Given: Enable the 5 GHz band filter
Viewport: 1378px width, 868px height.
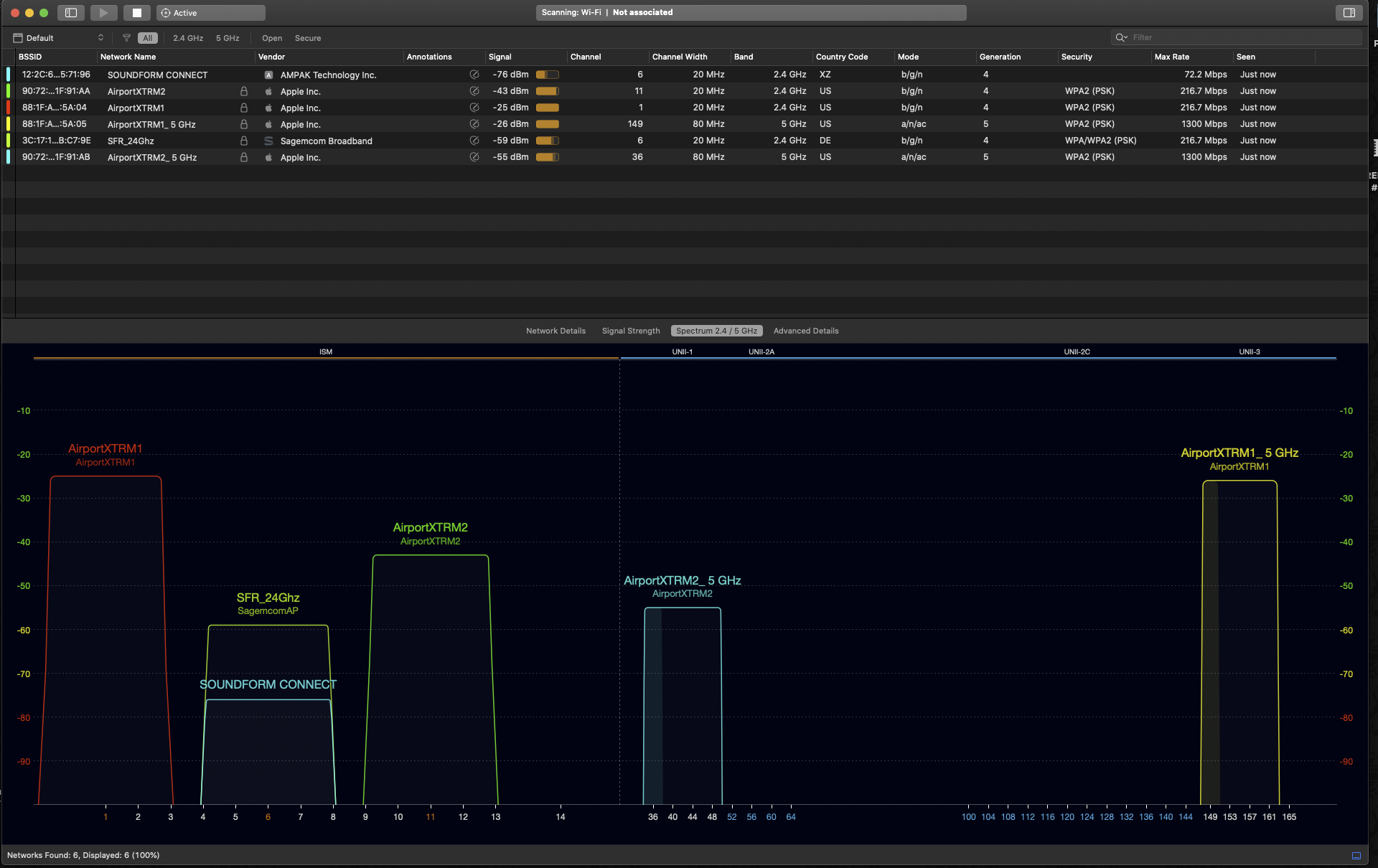Looking at the screenshot, I should click(228, 38).
